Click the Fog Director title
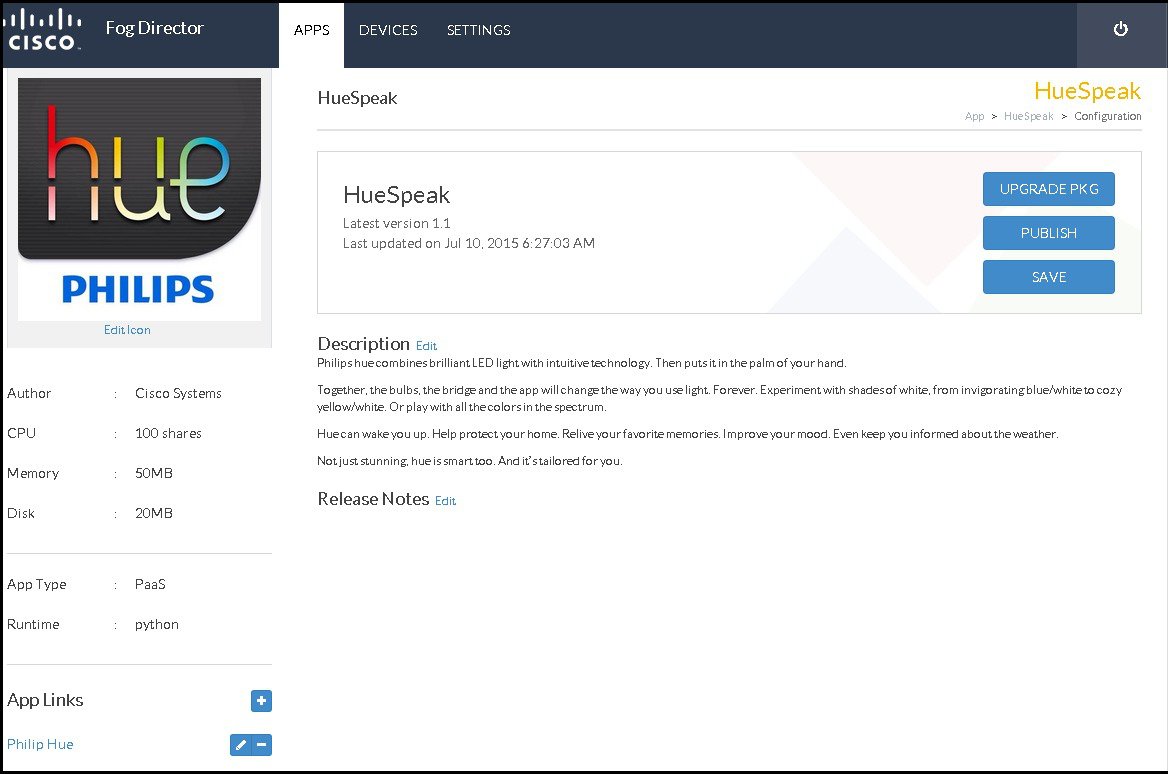This screenshot has width=1171, height=774. coord(155,28)
